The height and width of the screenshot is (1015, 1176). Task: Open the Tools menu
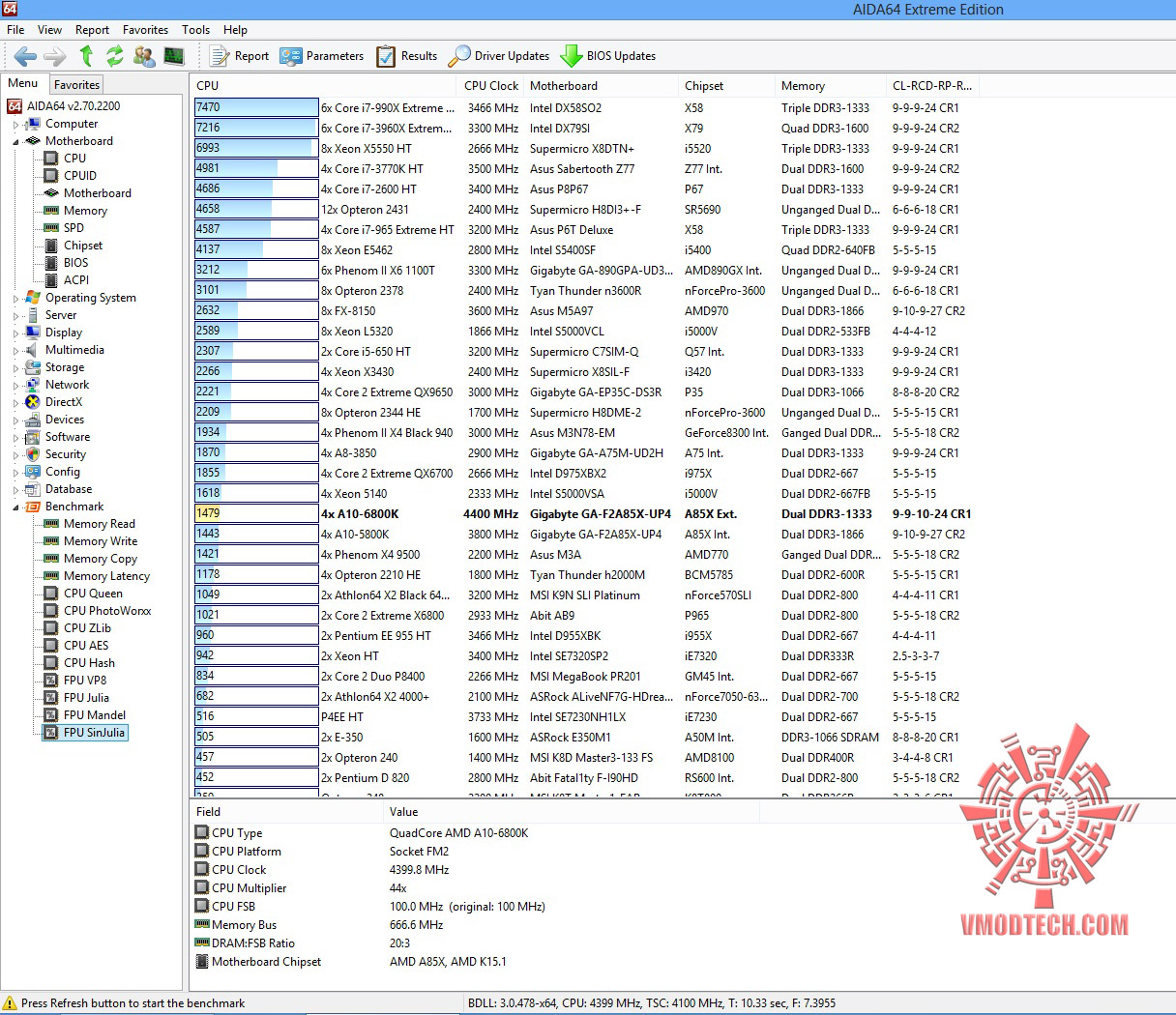[x=196, y=30]
